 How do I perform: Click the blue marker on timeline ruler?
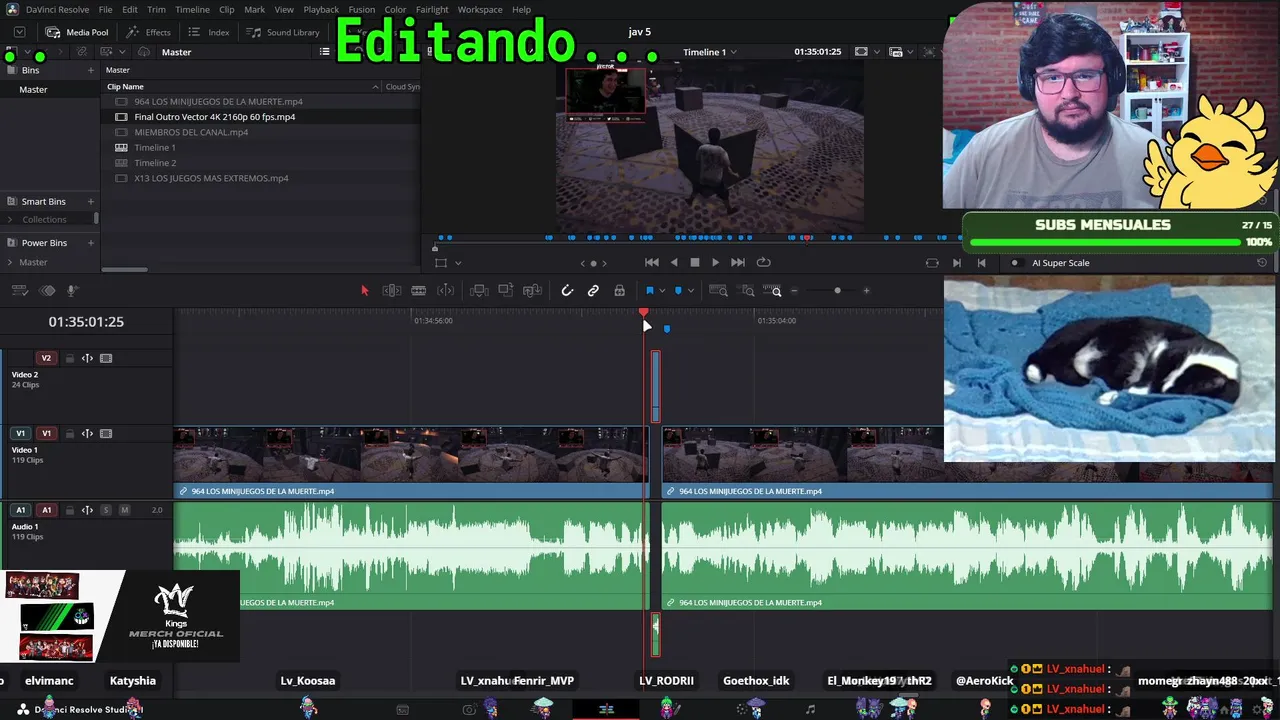pyautogui.click(x=667, y=328)
